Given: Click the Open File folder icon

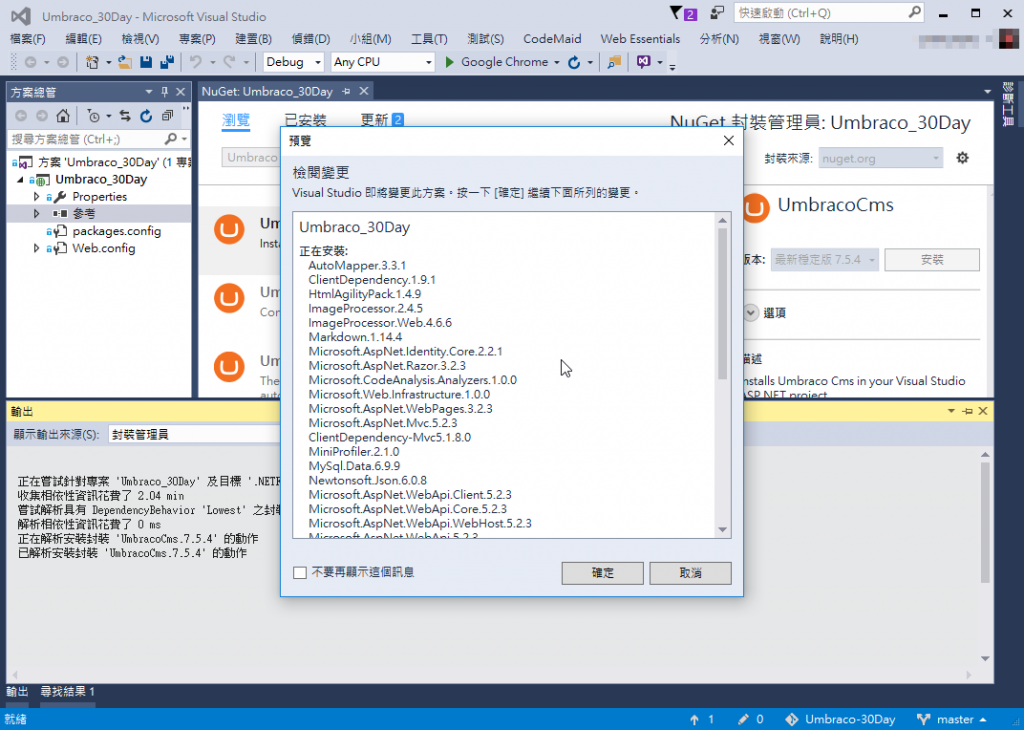Looking at the screenshot, I should 124,62.
